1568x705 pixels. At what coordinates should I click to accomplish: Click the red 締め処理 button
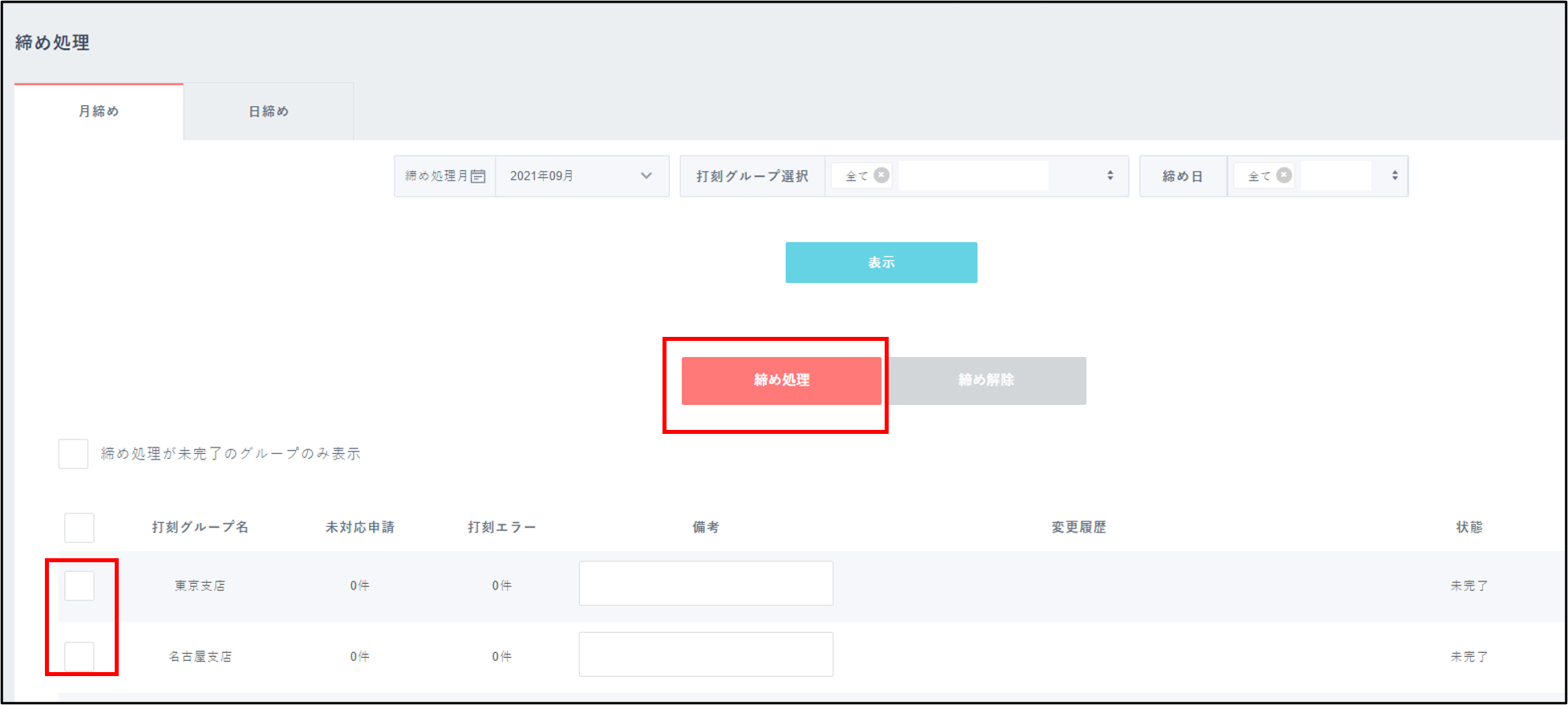(781, 380)
